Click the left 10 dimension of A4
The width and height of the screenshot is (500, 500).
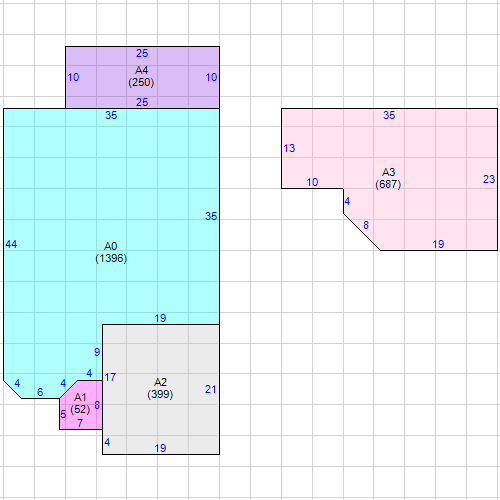point(73,77)
